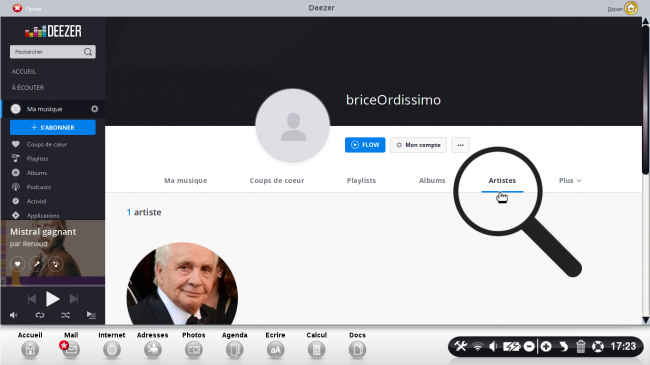Click the Albums disc icon in sidebar
Image resolution: width=650 pixels, height=365 pixels.
pos(16,173)
